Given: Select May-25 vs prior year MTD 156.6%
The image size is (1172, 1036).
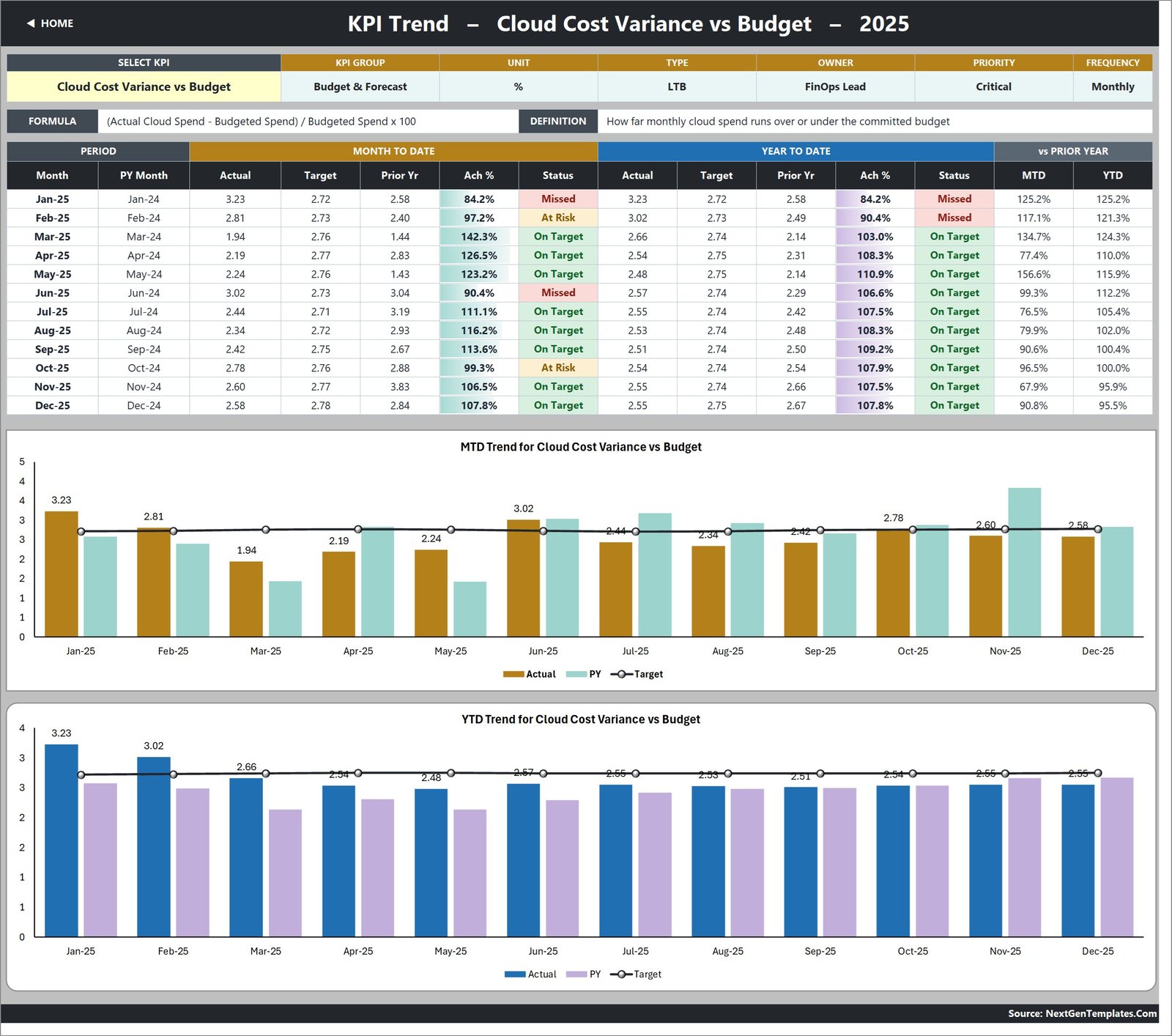Looking at the screenshot, I should tap(1034, 274).
